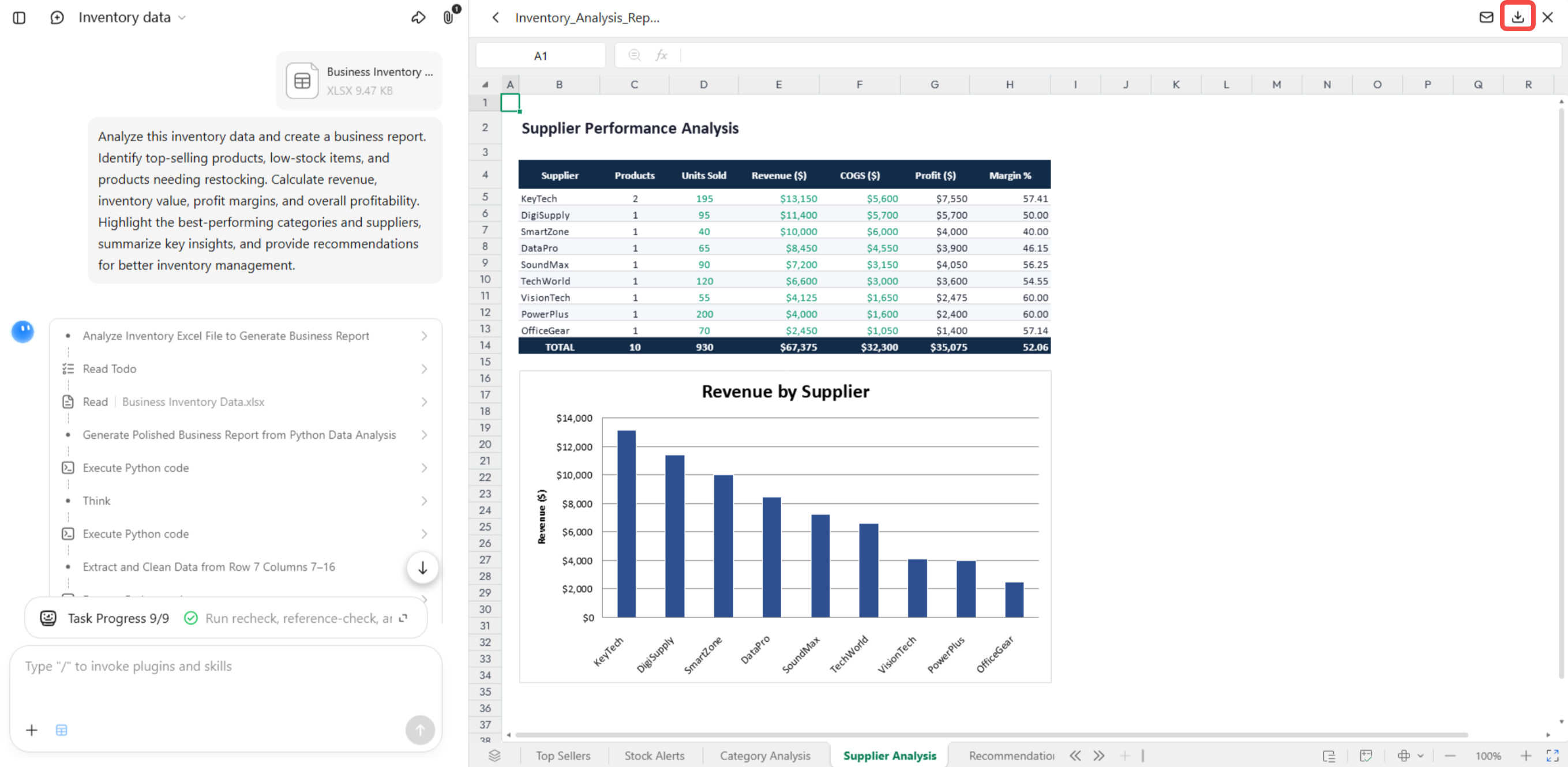This screenshot has height=767, width=1568.
Task: Switch to the Stock Alerts sheet tab
Action: [654, 755]
